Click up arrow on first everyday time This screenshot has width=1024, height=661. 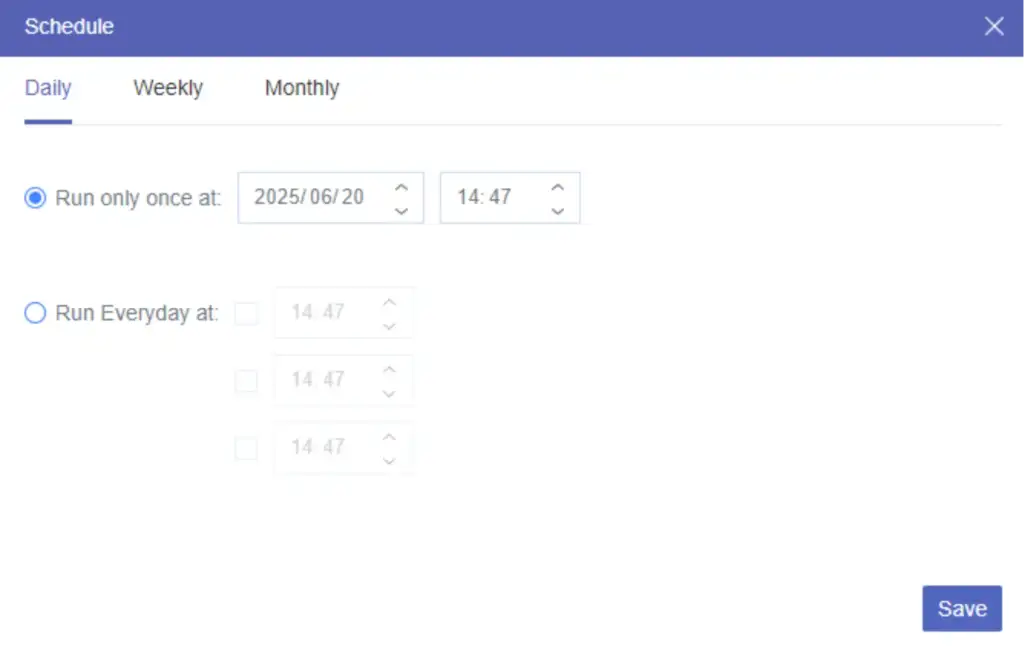click(x=389, y=302)
